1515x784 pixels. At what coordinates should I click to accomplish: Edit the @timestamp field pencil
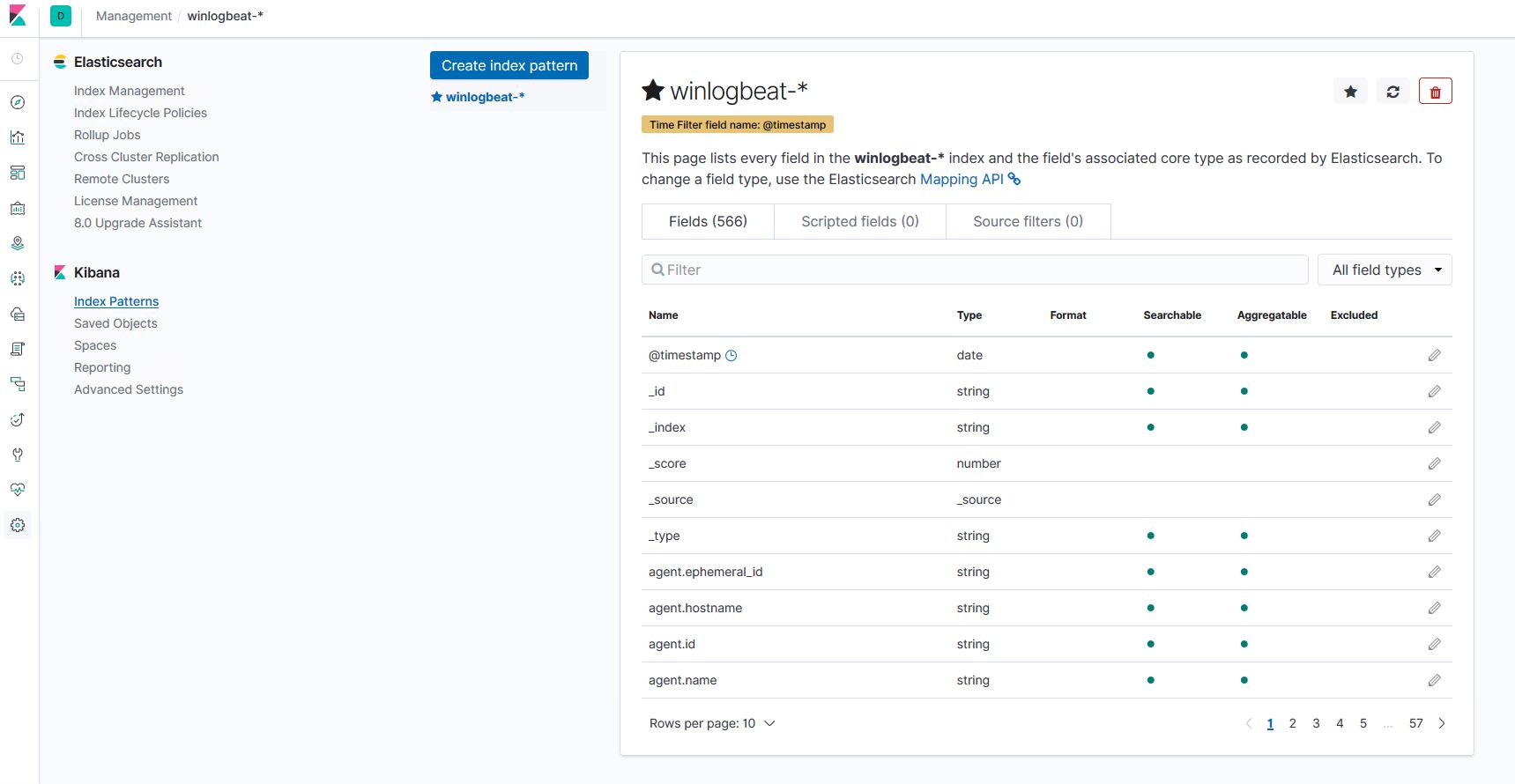click(x=1434, y=355)
